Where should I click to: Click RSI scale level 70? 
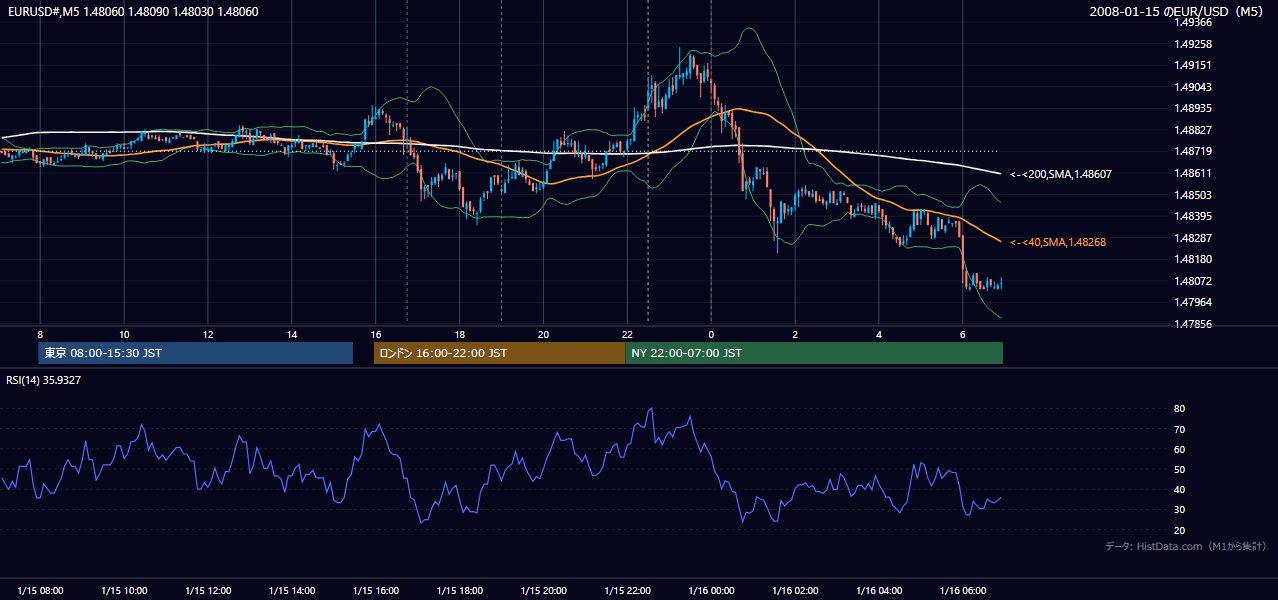click(x=1180, y=429)
